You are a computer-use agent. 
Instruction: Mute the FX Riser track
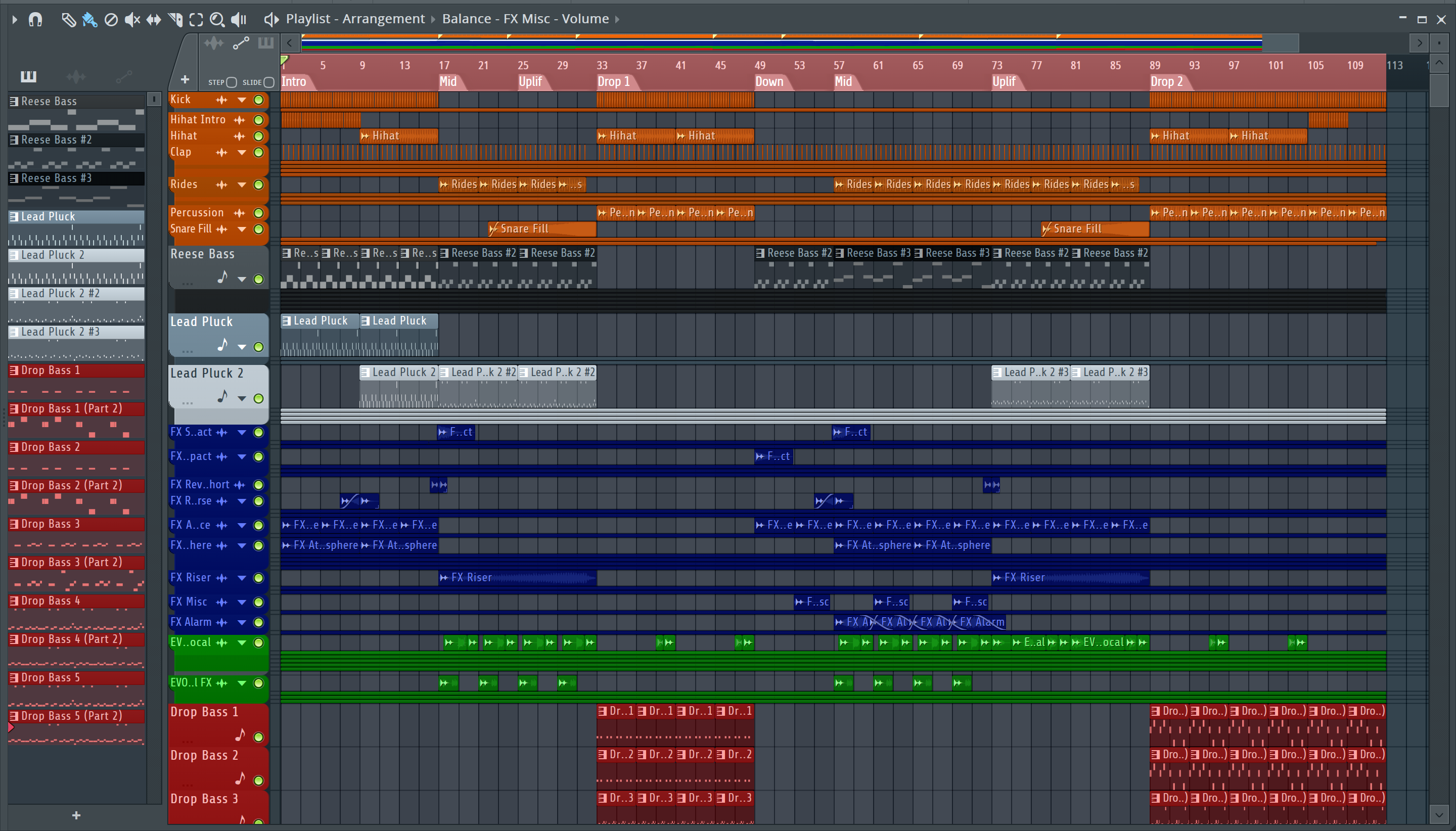258,578
